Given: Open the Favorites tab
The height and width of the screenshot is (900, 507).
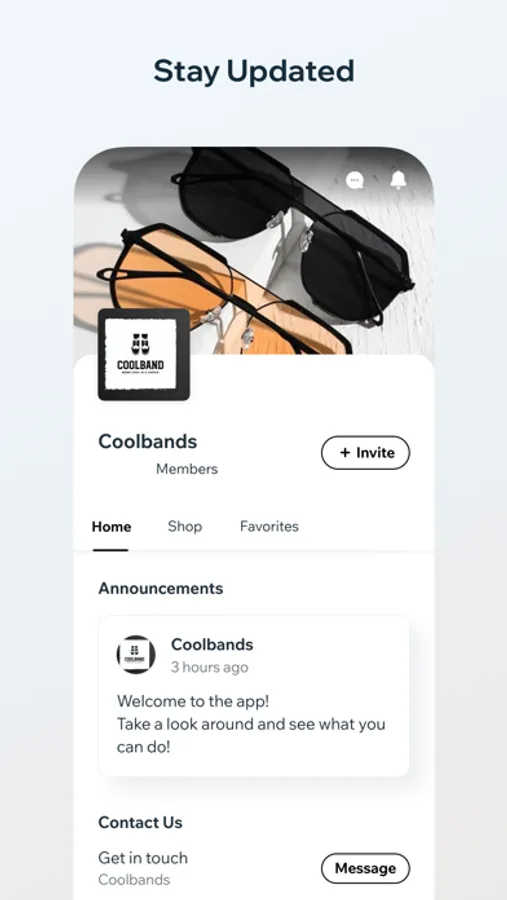Looking at the screenshot, I should pyautogui.click(x=269, y=526).
